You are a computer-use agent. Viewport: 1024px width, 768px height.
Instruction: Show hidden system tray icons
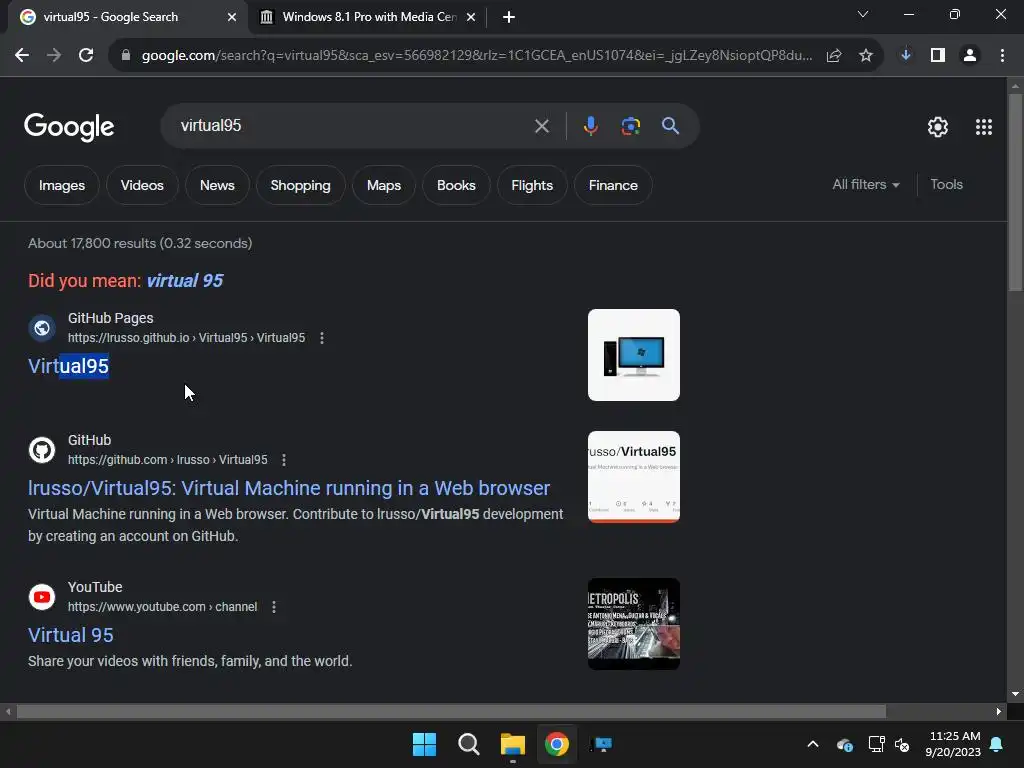pyautogui.click(x=813, y=744)
